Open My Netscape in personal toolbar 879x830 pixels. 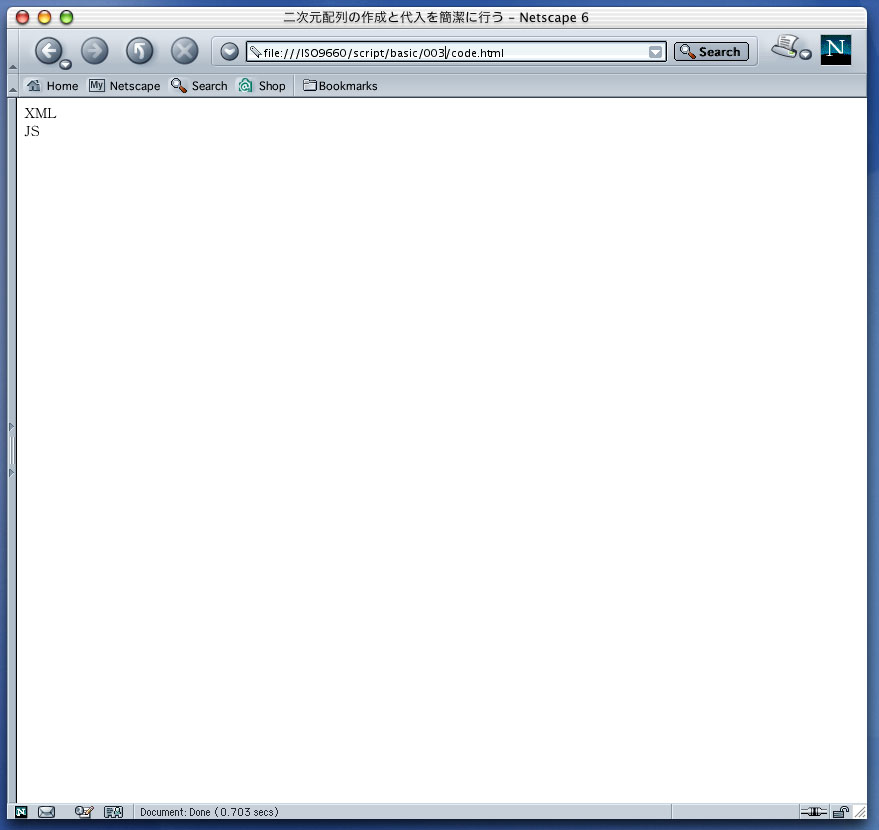124,86
